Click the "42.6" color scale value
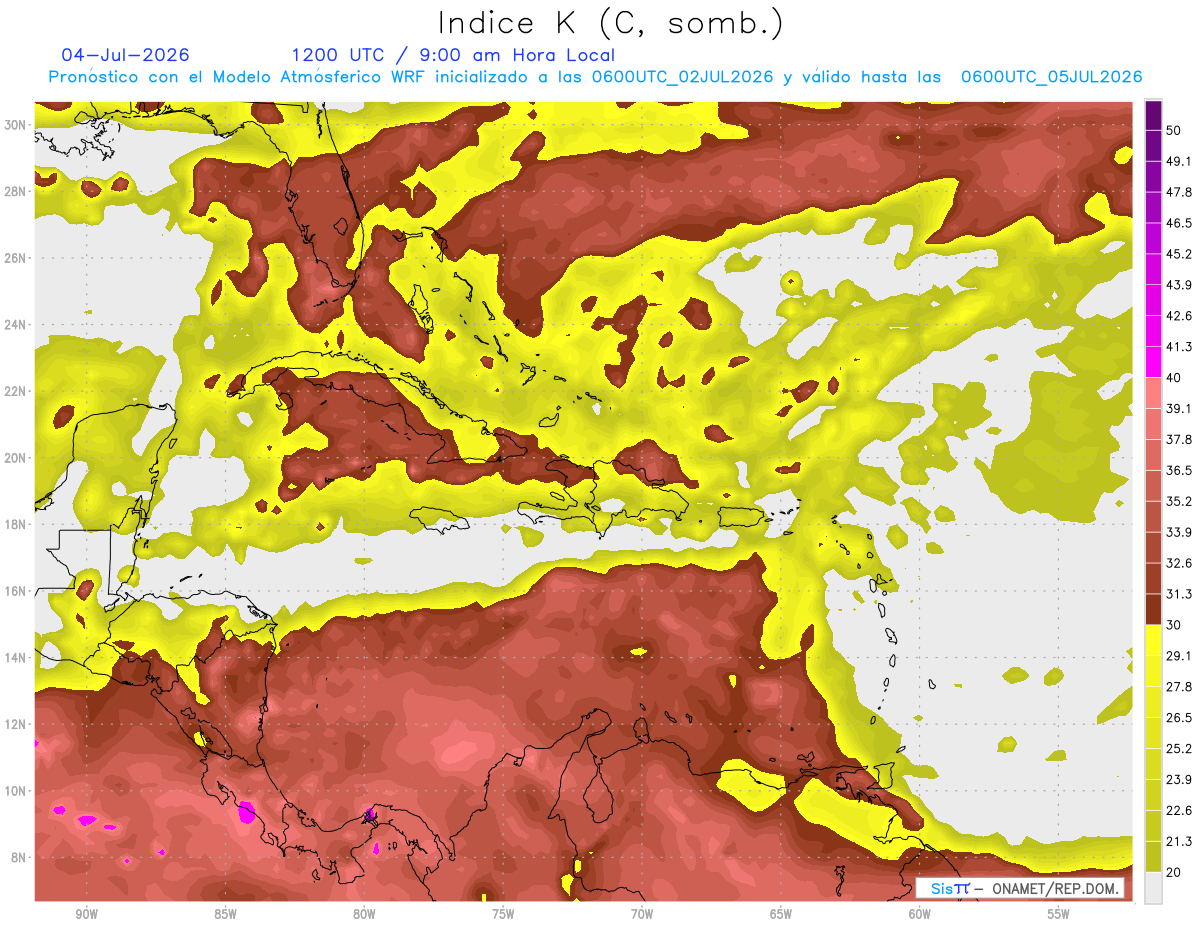Image resolution: width=1200 pixels, height=927 pixels. pos(1178,316)
